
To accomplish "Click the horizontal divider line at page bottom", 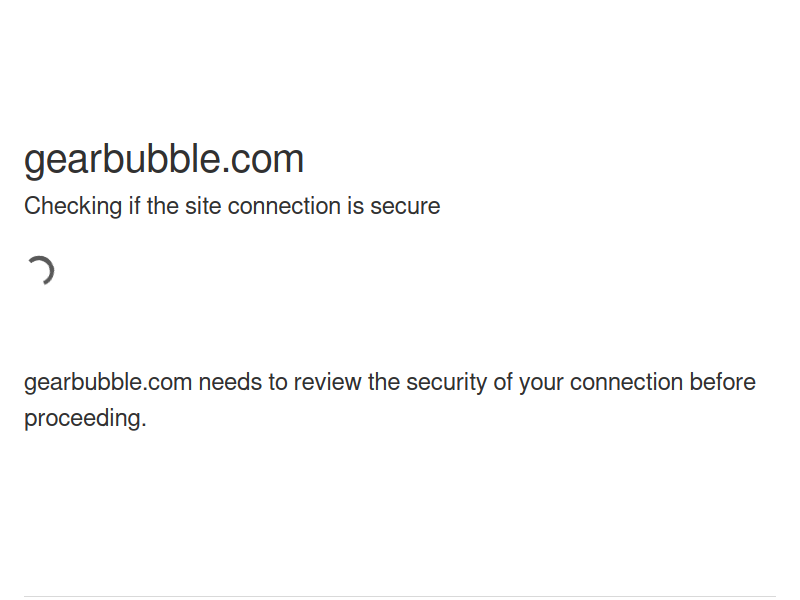I will click(x=400, y=596).
